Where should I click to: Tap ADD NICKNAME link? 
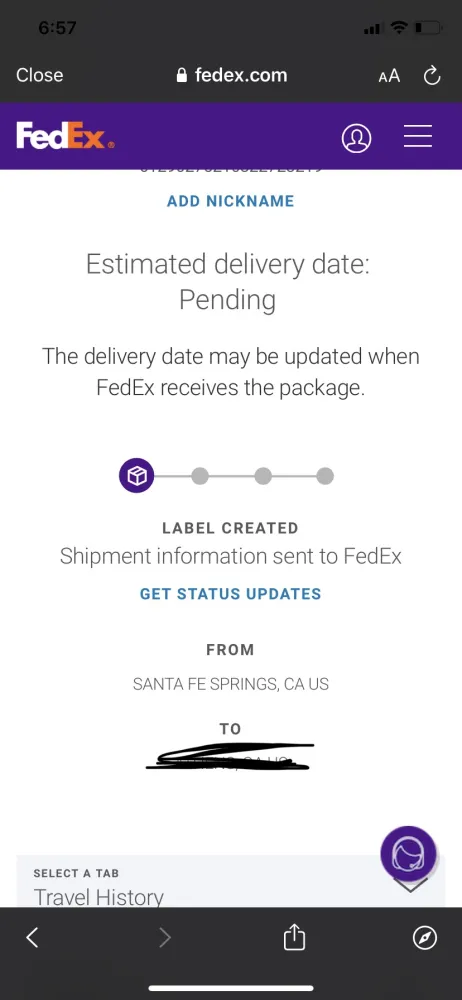tap(230, 201)
